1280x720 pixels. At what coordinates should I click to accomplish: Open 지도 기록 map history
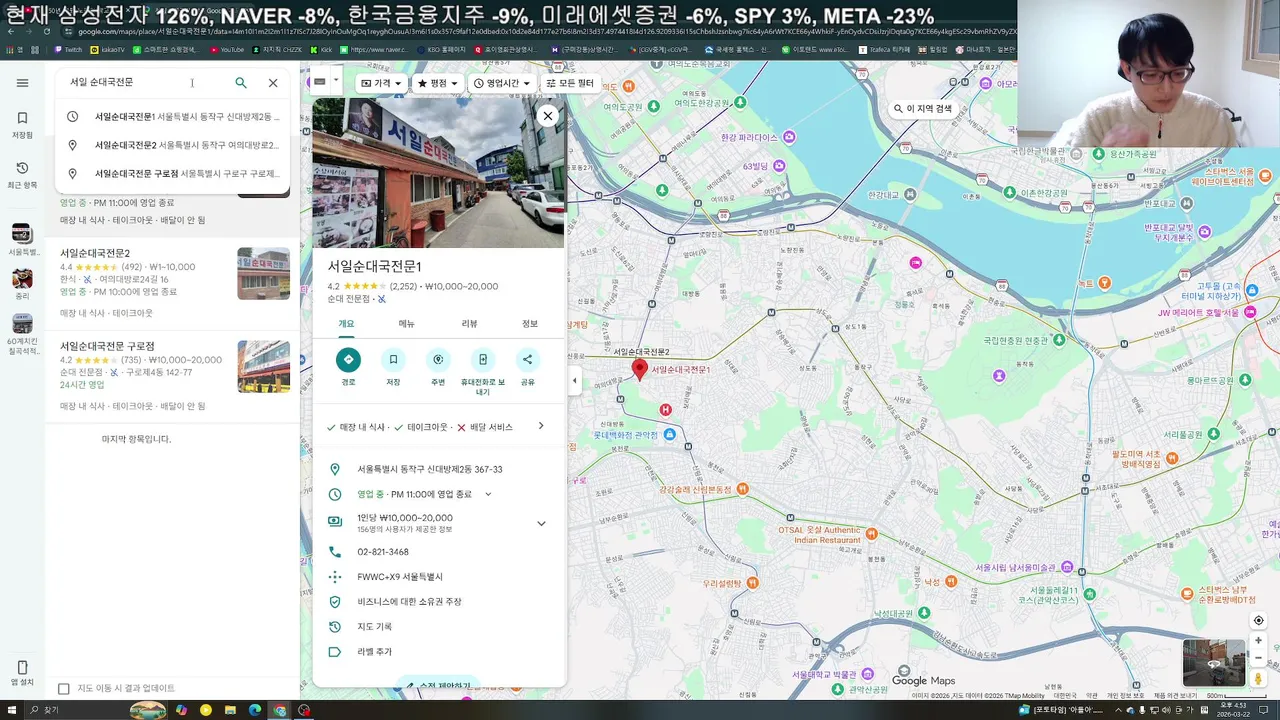coord(374,627)
